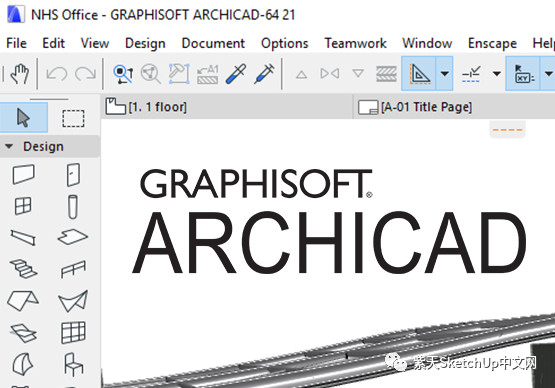This screenshot has height=388, width=555.
Task: Open the View menu
Action: 95,43
